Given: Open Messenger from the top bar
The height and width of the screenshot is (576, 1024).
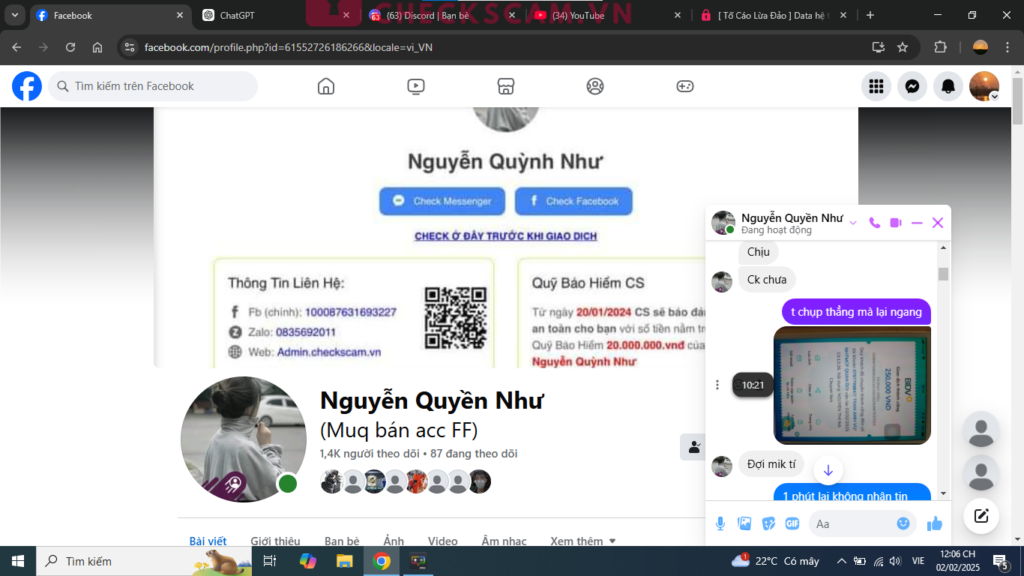Looking at the screenshot, I should (912, 87).
